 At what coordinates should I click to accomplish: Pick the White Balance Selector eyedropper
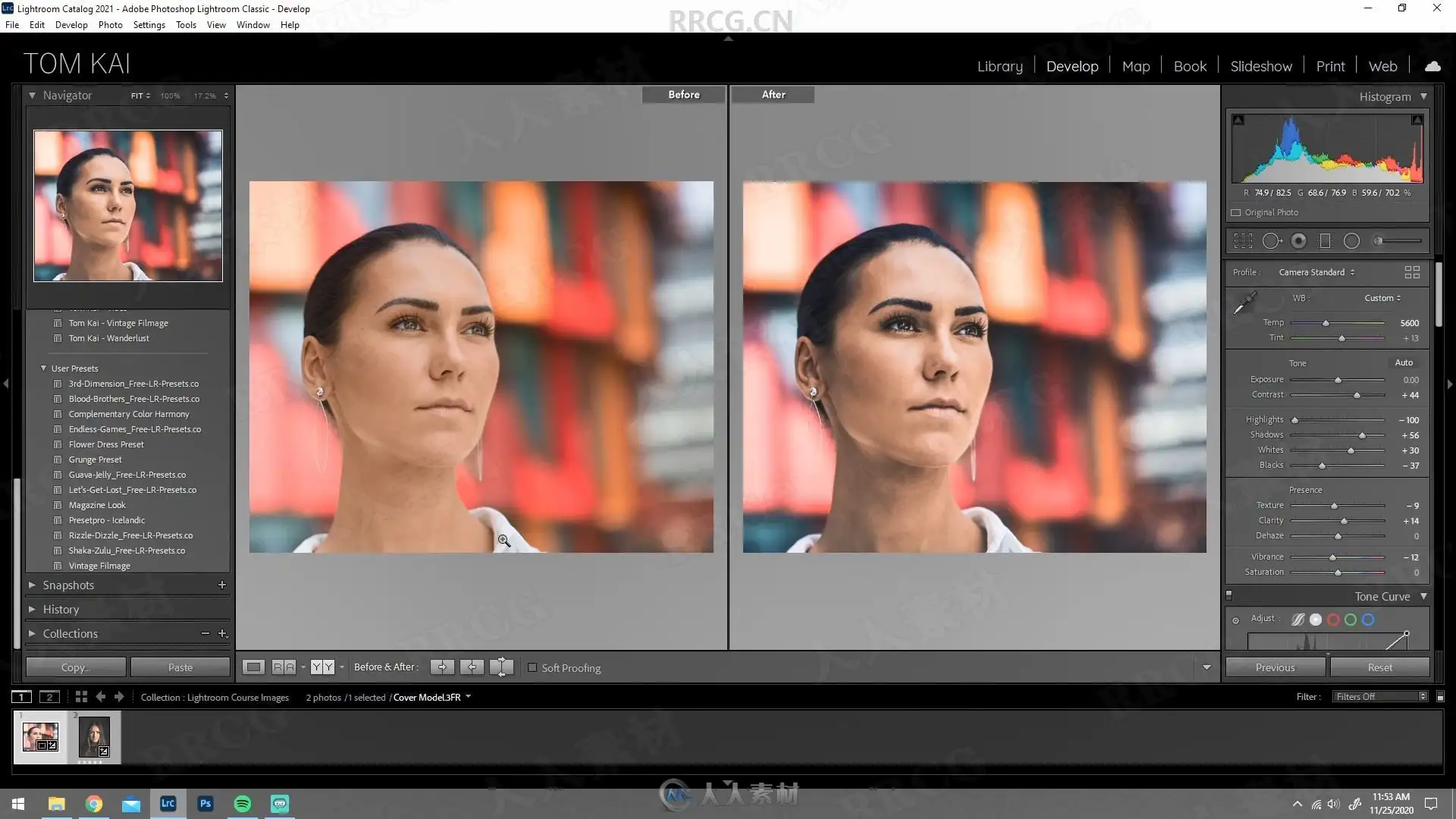click(1245, 303)
